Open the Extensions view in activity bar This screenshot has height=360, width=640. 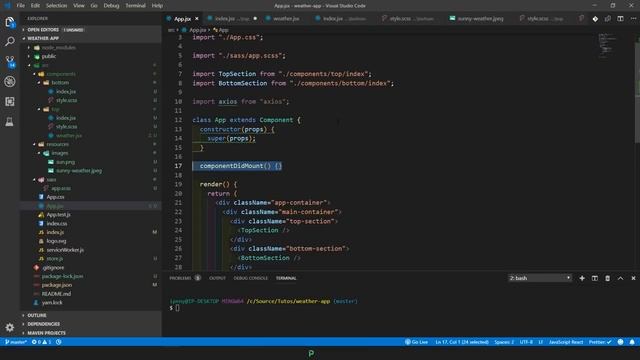(10, 101)
